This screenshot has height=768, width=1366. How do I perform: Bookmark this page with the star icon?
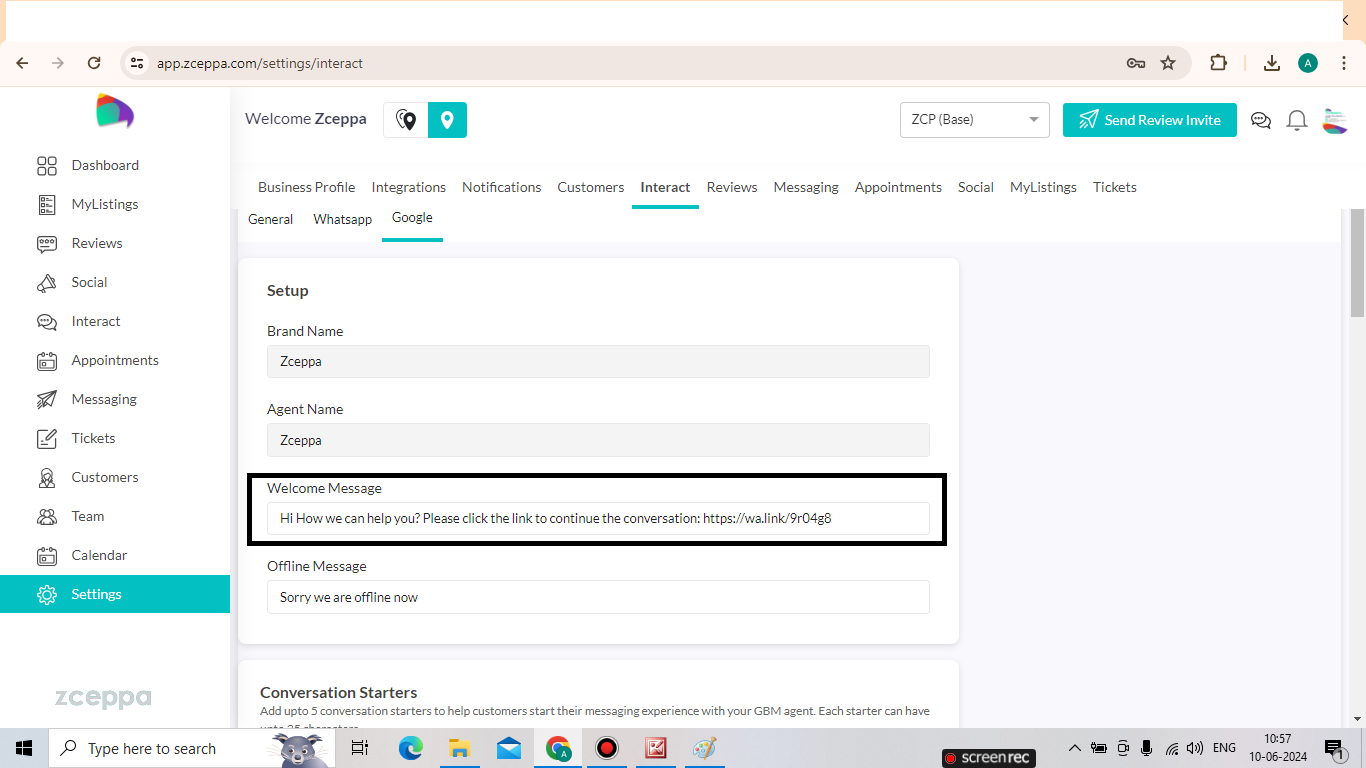tap(1168, 63)
